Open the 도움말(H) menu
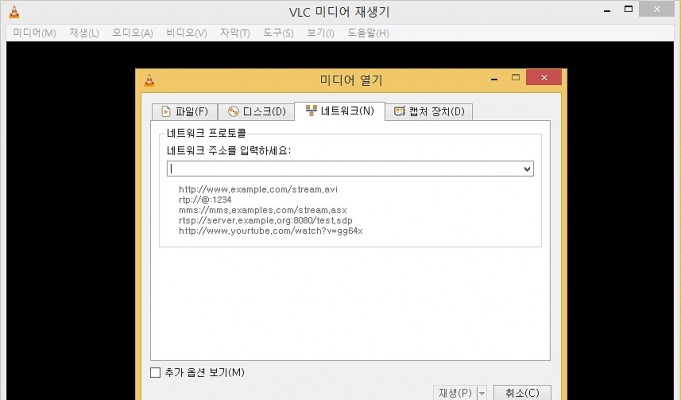The image size is (681, 400). click(368, 33)
